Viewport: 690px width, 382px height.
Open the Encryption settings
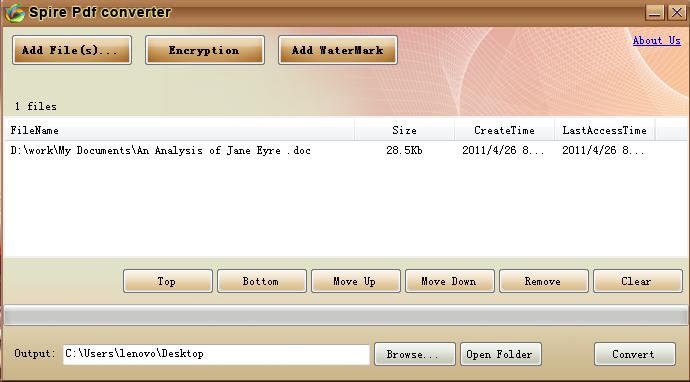[205, 50]
